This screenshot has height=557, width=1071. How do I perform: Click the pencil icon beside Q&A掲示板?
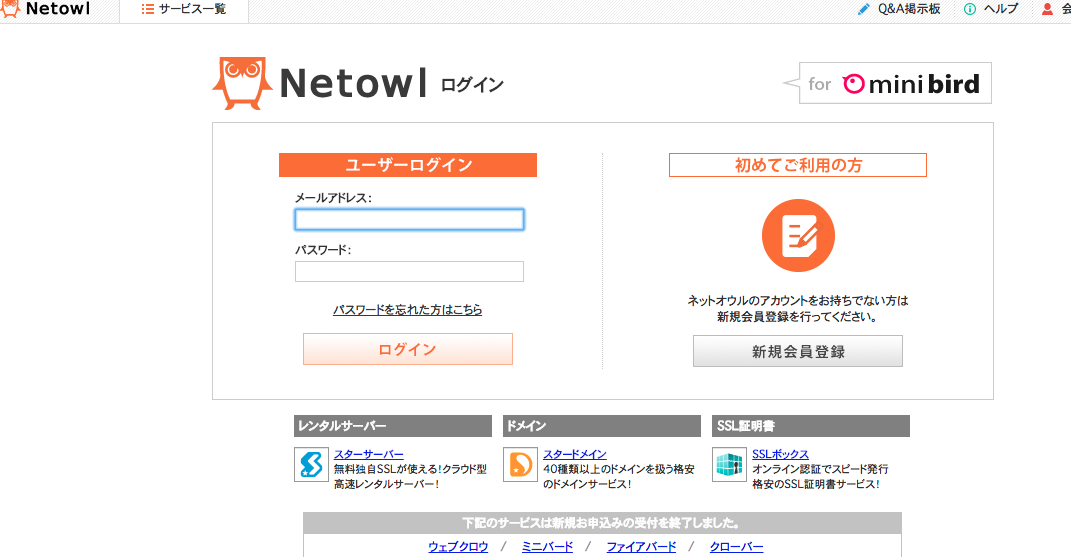[x=864, y=9]
